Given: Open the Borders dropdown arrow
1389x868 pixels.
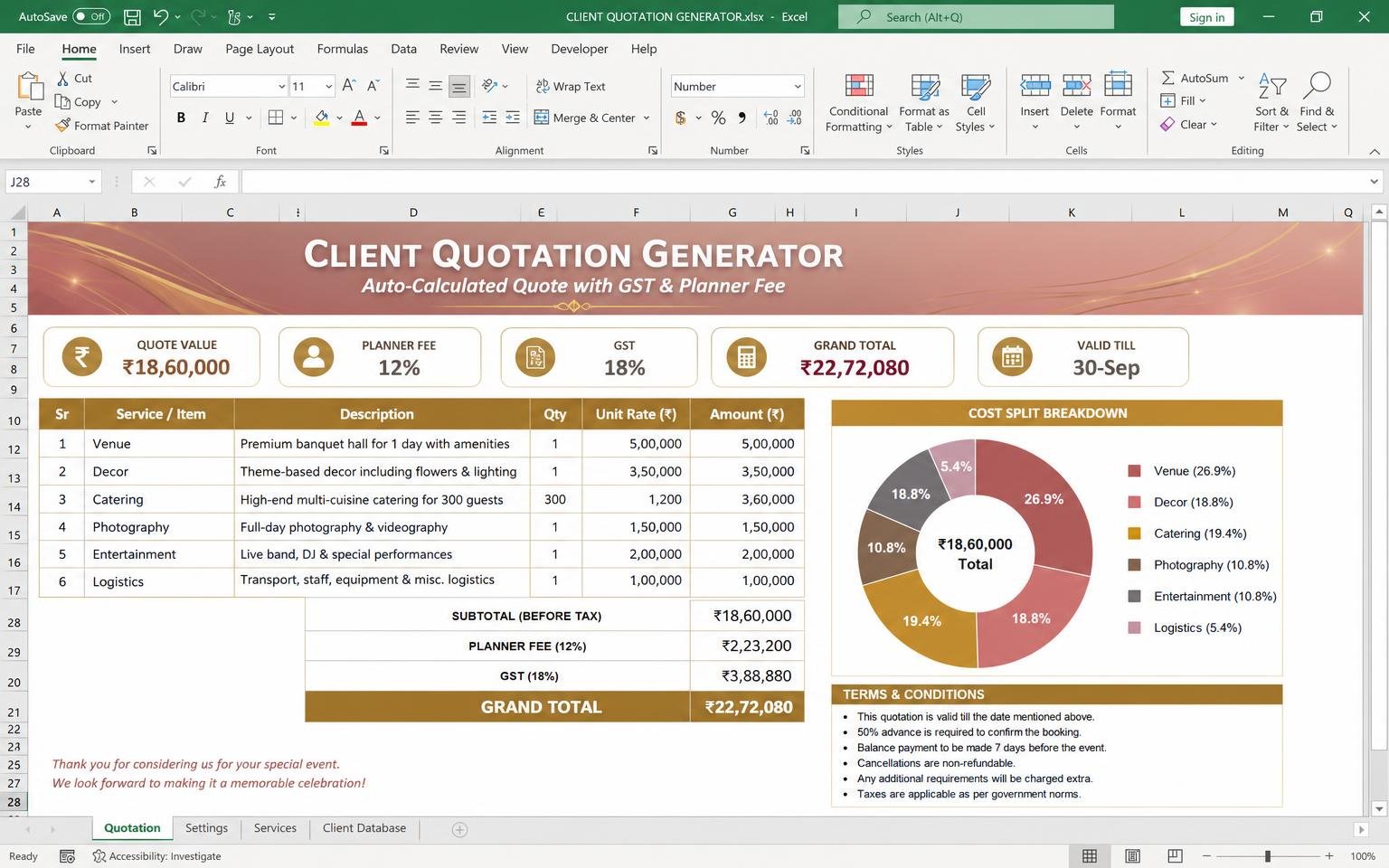Looking at the screenshot, I should [296, 118].
